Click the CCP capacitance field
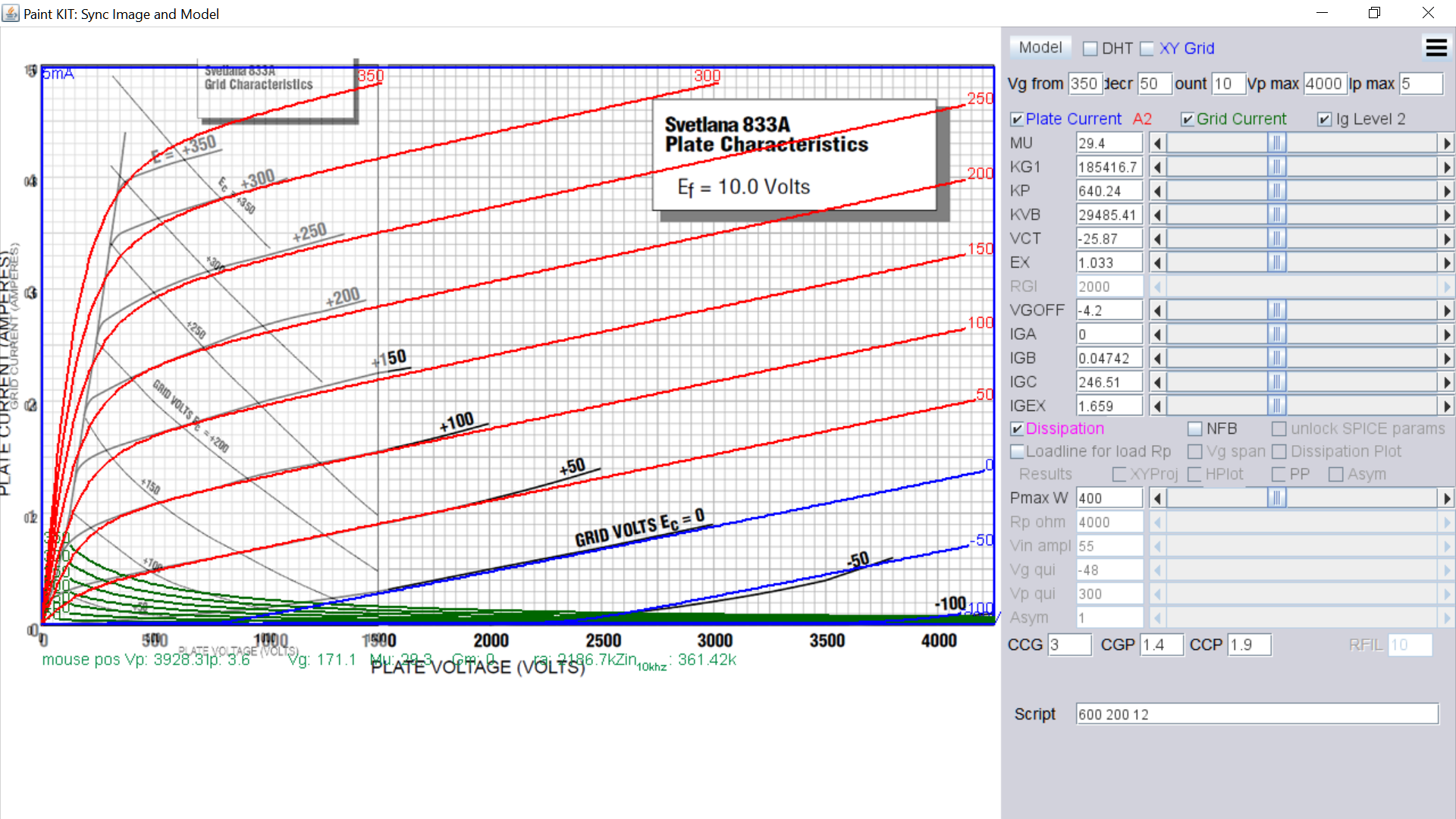1456x819 pixels. coord(1250,645)
